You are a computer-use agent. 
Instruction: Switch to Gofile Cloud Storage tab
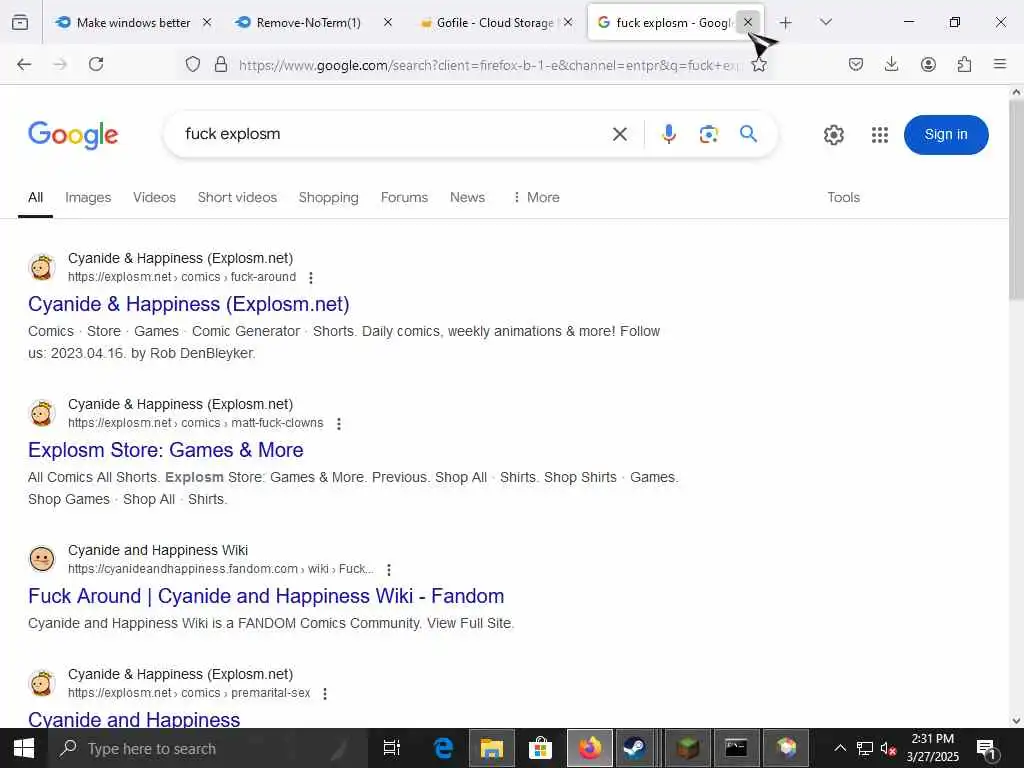(496, 23)
